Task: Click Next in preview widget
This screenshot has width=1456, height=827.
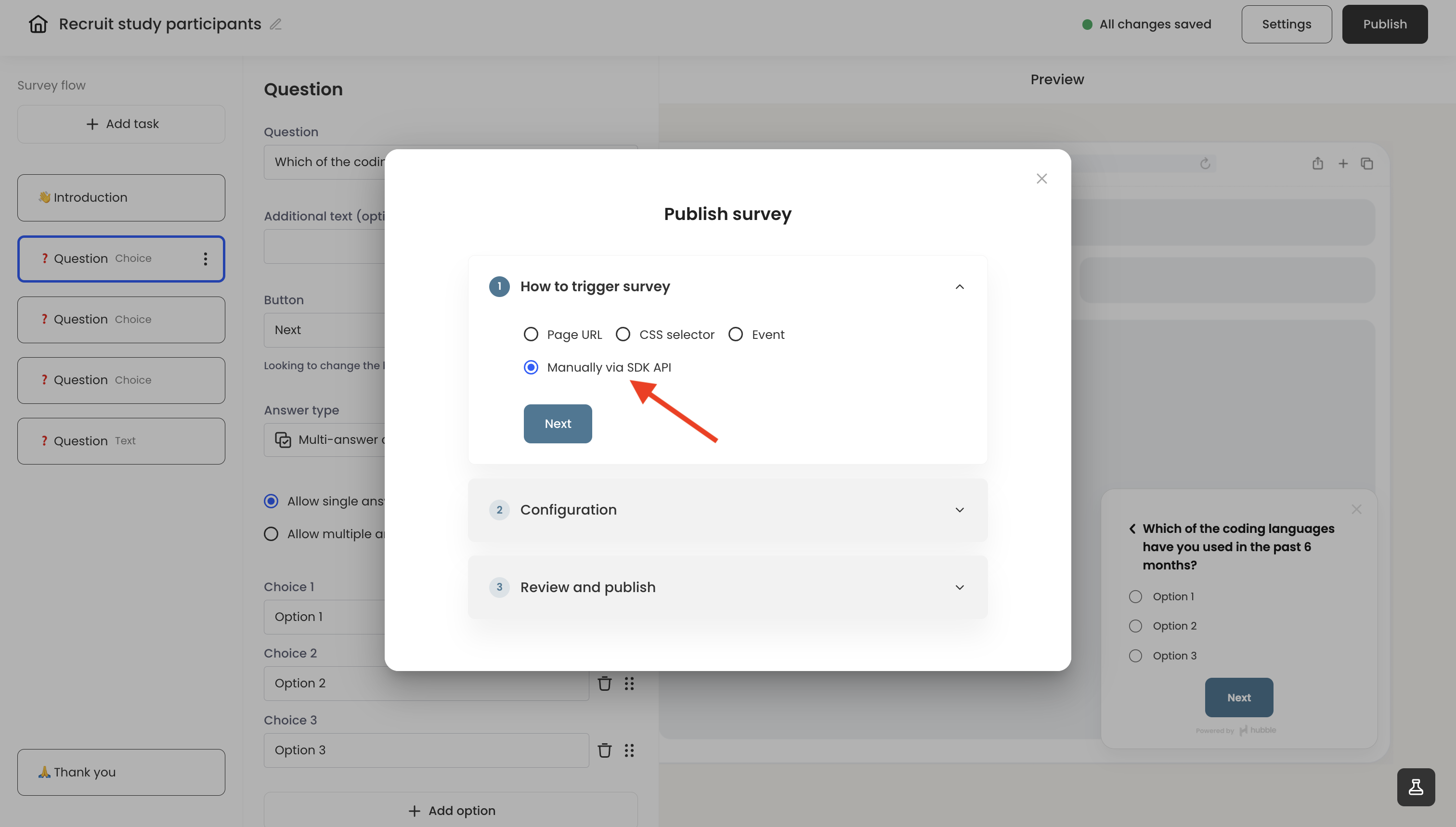Action: click(x=1238, y=698)
